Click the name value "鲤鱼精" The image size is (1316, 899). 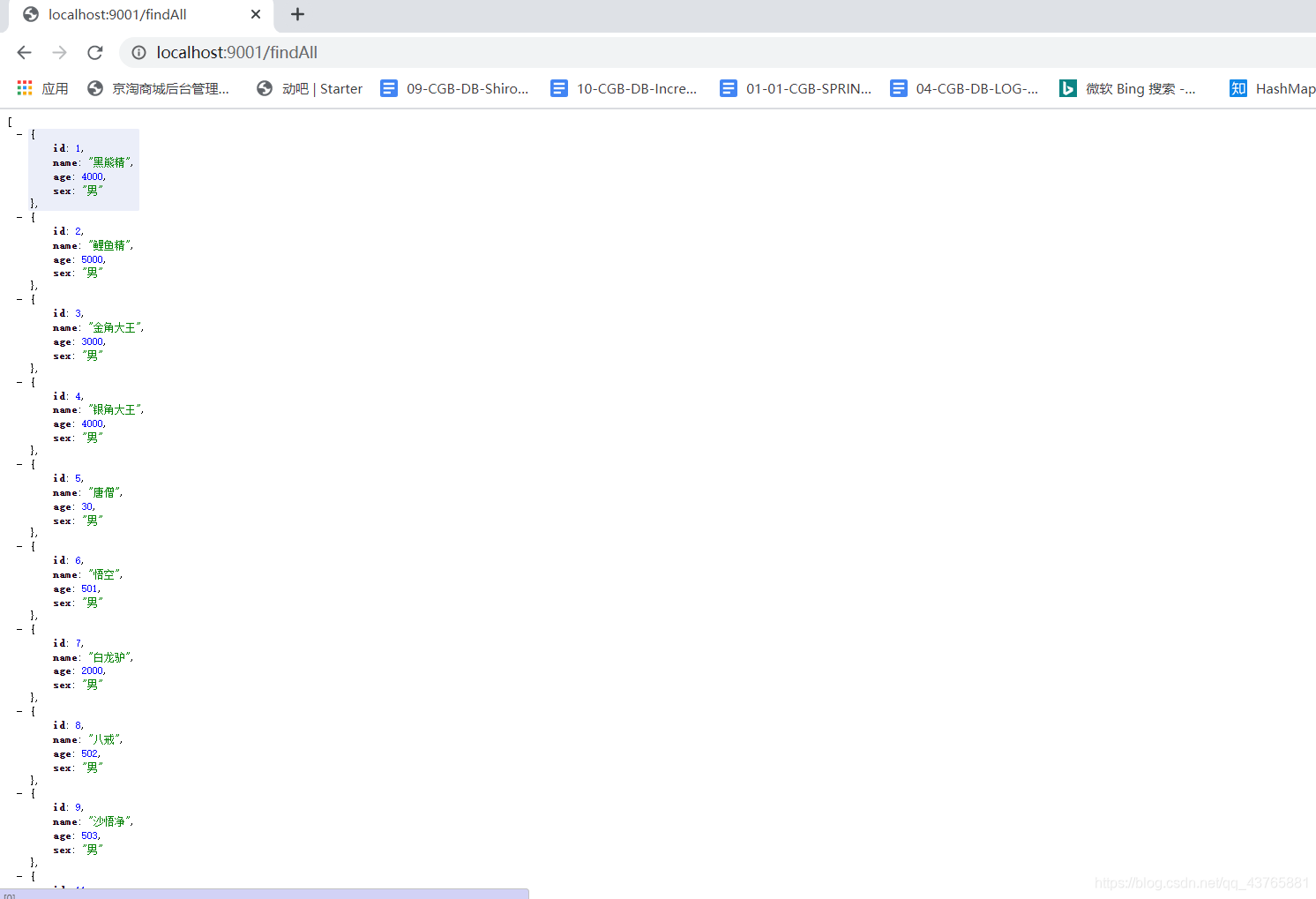[x=108, y=245]
